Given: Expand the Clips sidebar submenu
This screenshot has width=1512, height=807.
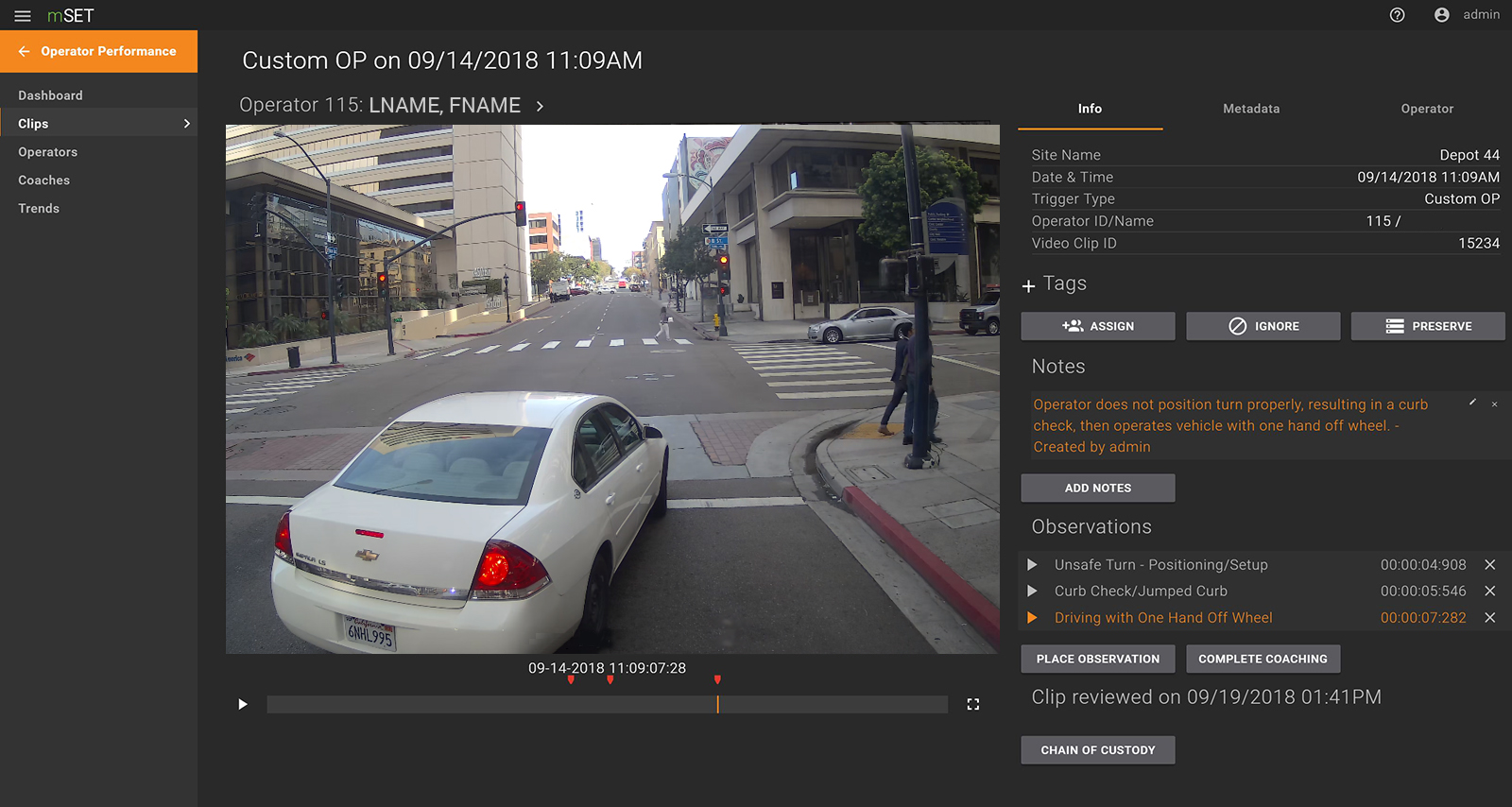Looking at the screenshot, I should tap(186, 124).
